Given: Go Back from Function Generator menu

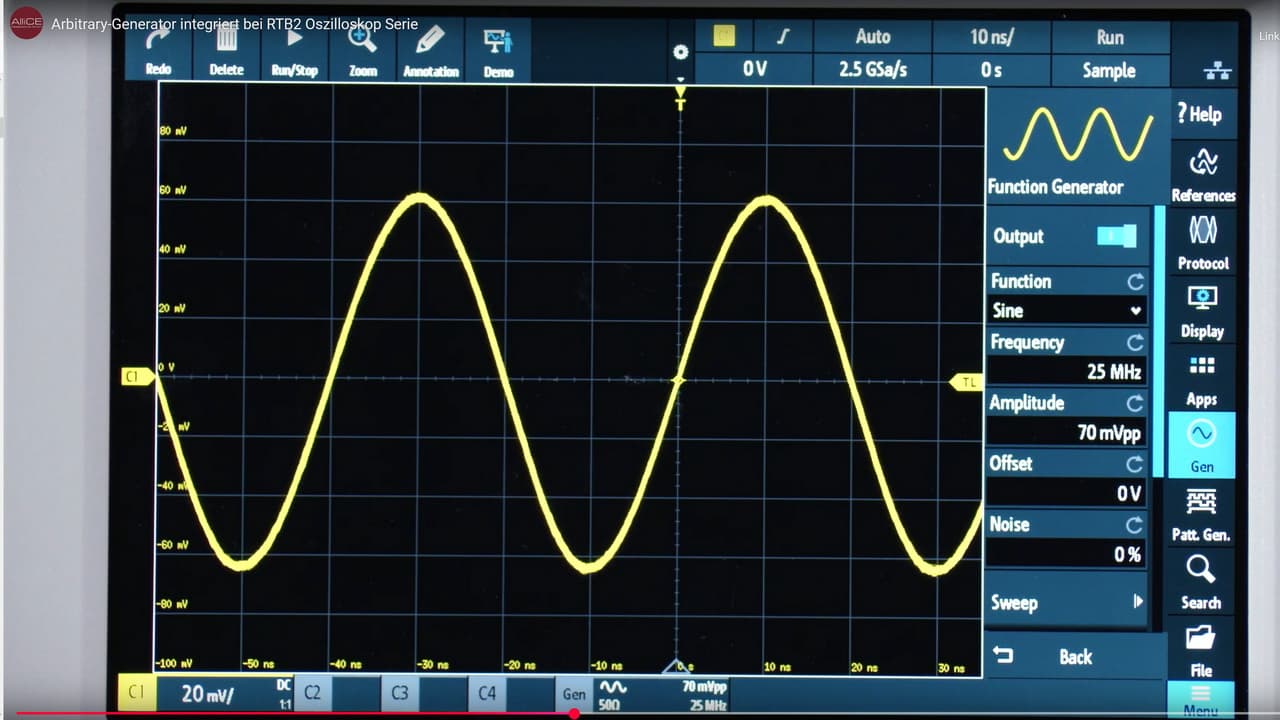Looking at the screenshot, I should (1074, 657).
